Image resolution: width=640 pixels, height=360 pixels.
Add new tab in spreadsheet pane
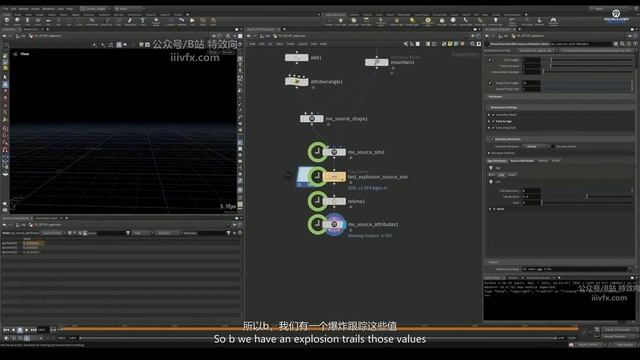(67, 218)
